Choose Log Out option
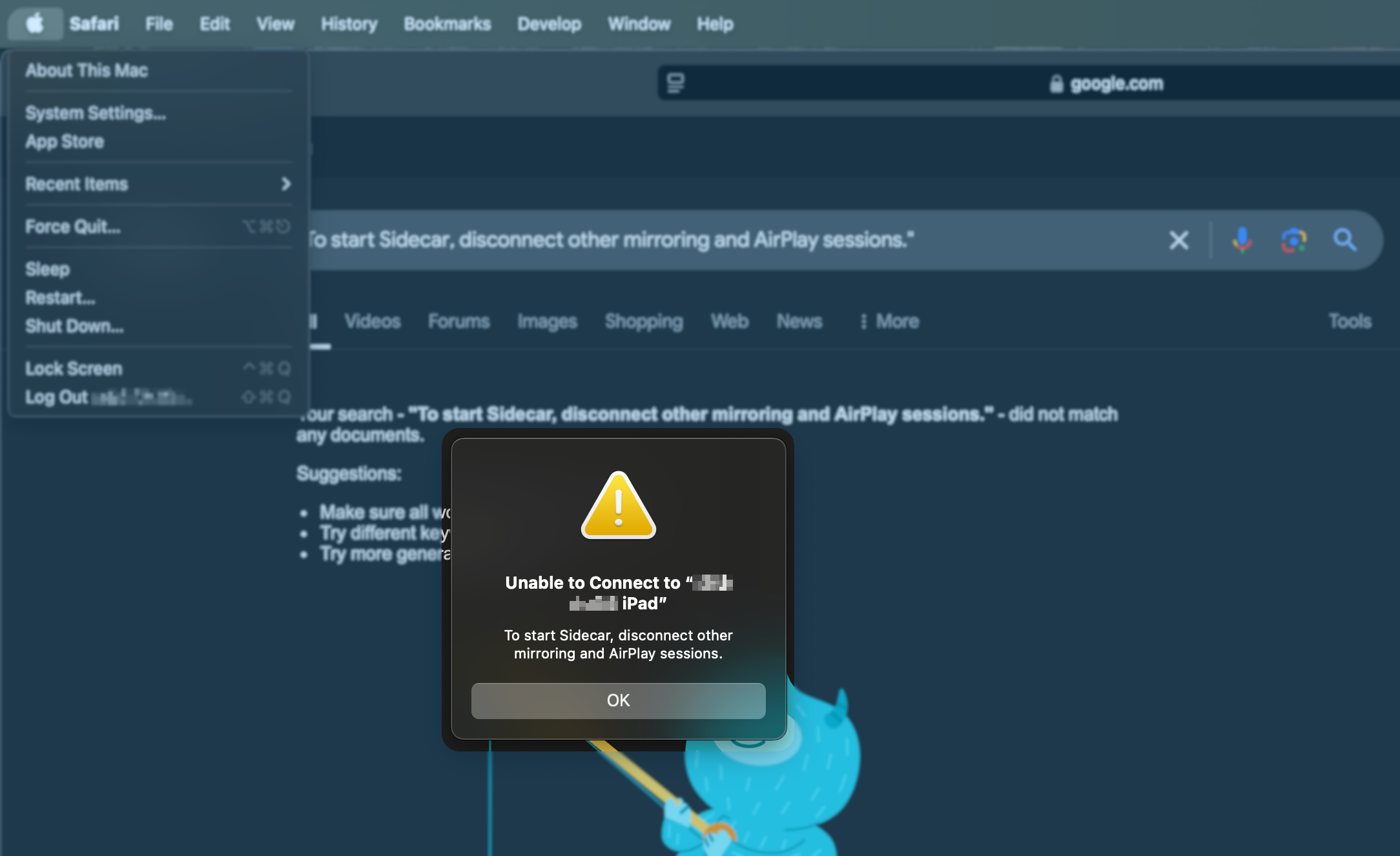This screenshot has height=856, width=1400. pos(159,397)
